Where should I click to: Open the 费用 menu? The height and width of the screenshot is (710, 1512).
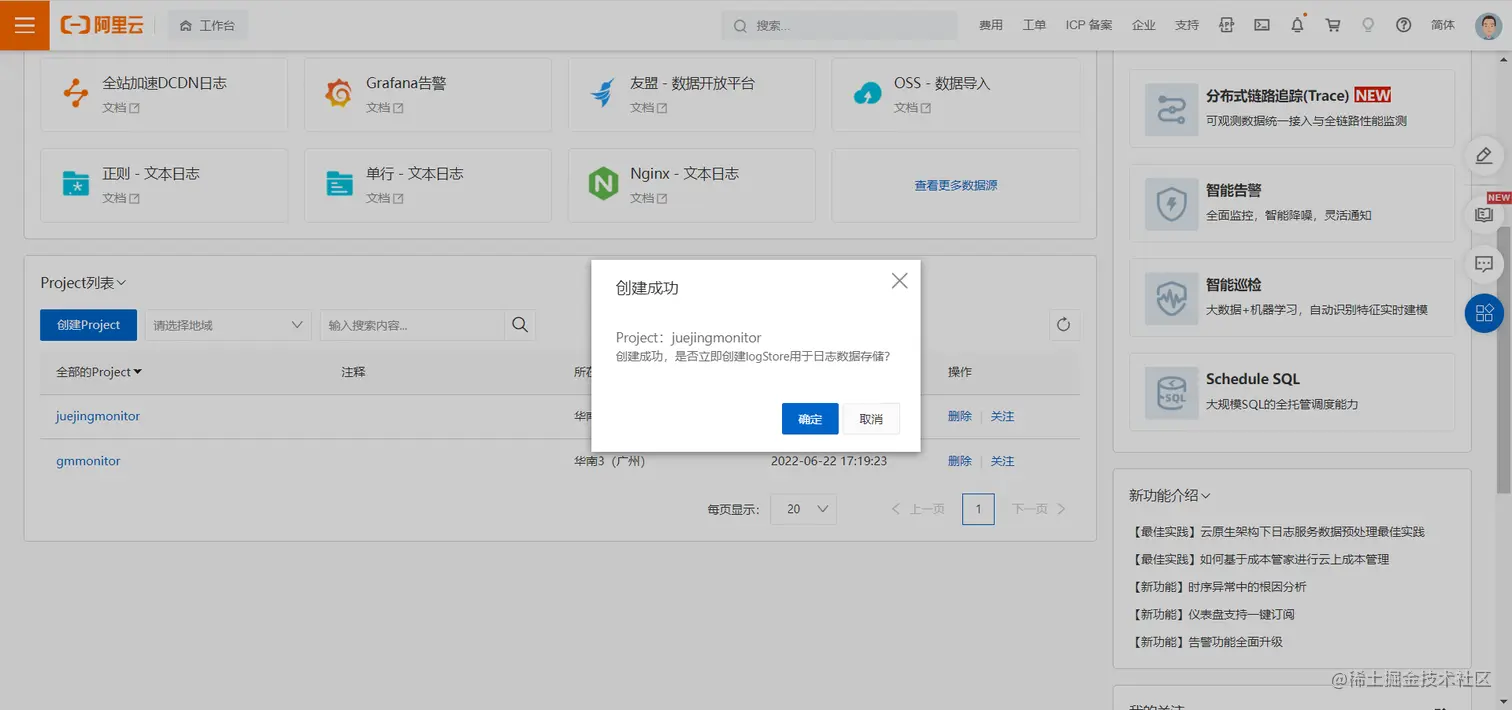pos(991,25)
